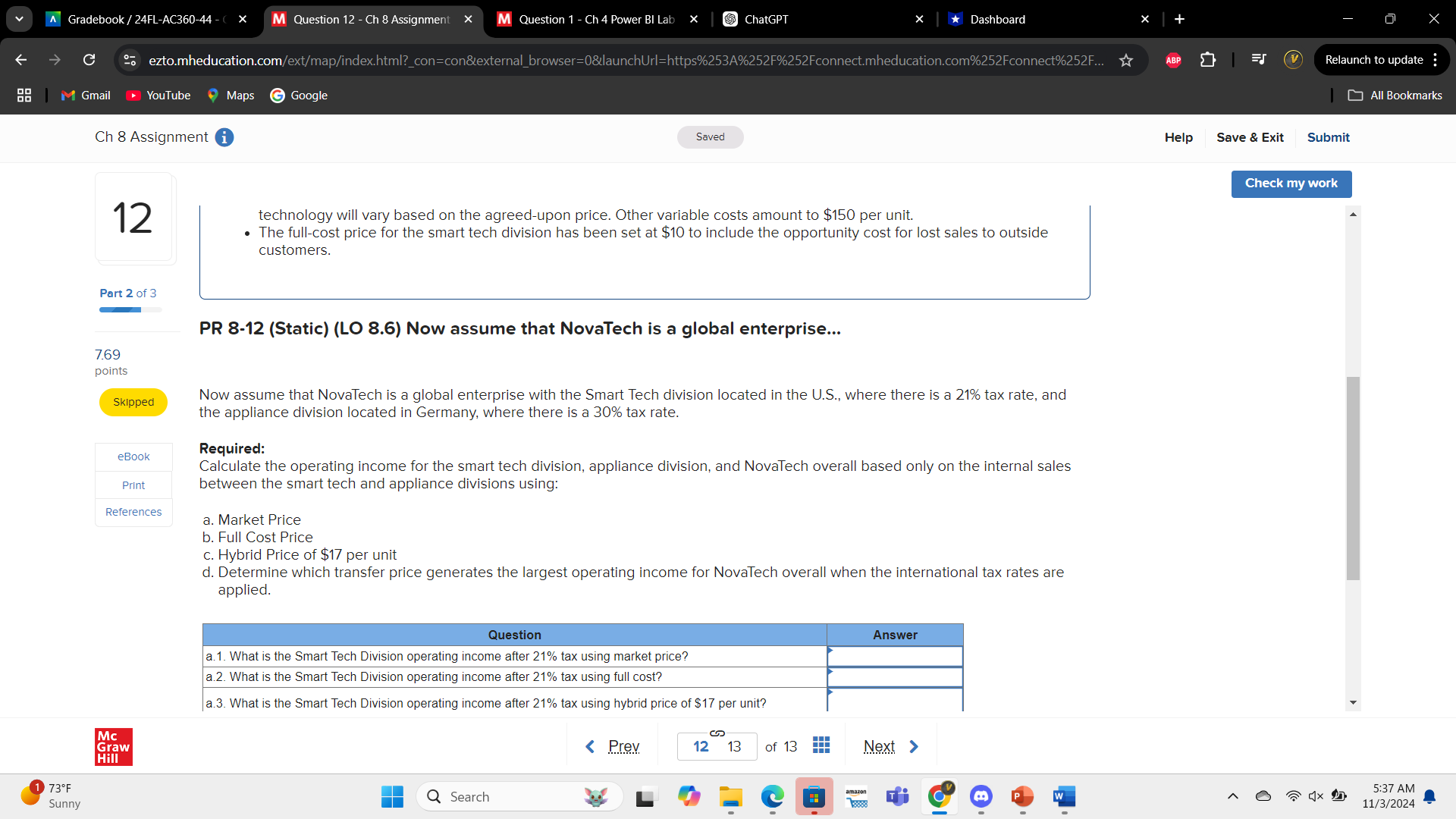Open Word from the taskbar
Screen dimensions: 1456x819
coord(1064,797)
